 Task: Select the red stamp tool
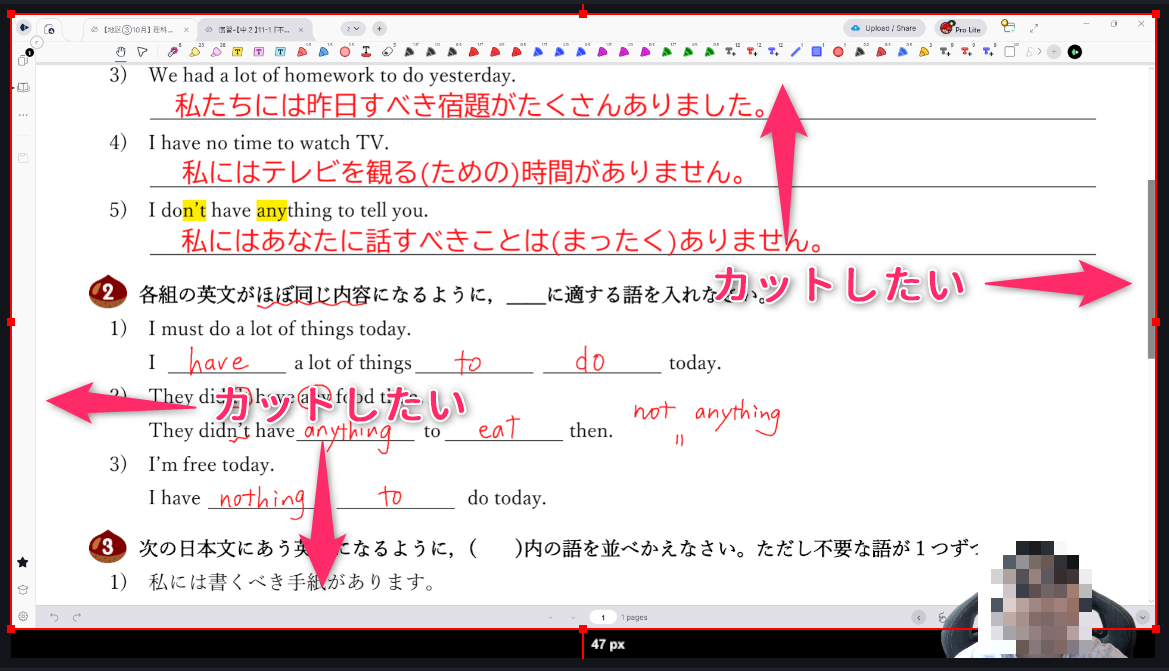point(366,51)
